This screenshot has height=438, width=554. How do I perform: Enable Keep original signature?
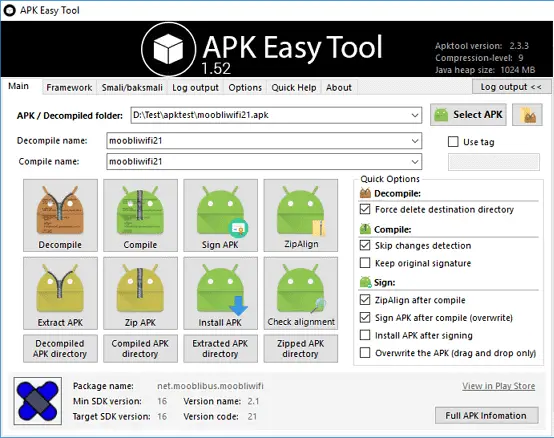[365, 263]
